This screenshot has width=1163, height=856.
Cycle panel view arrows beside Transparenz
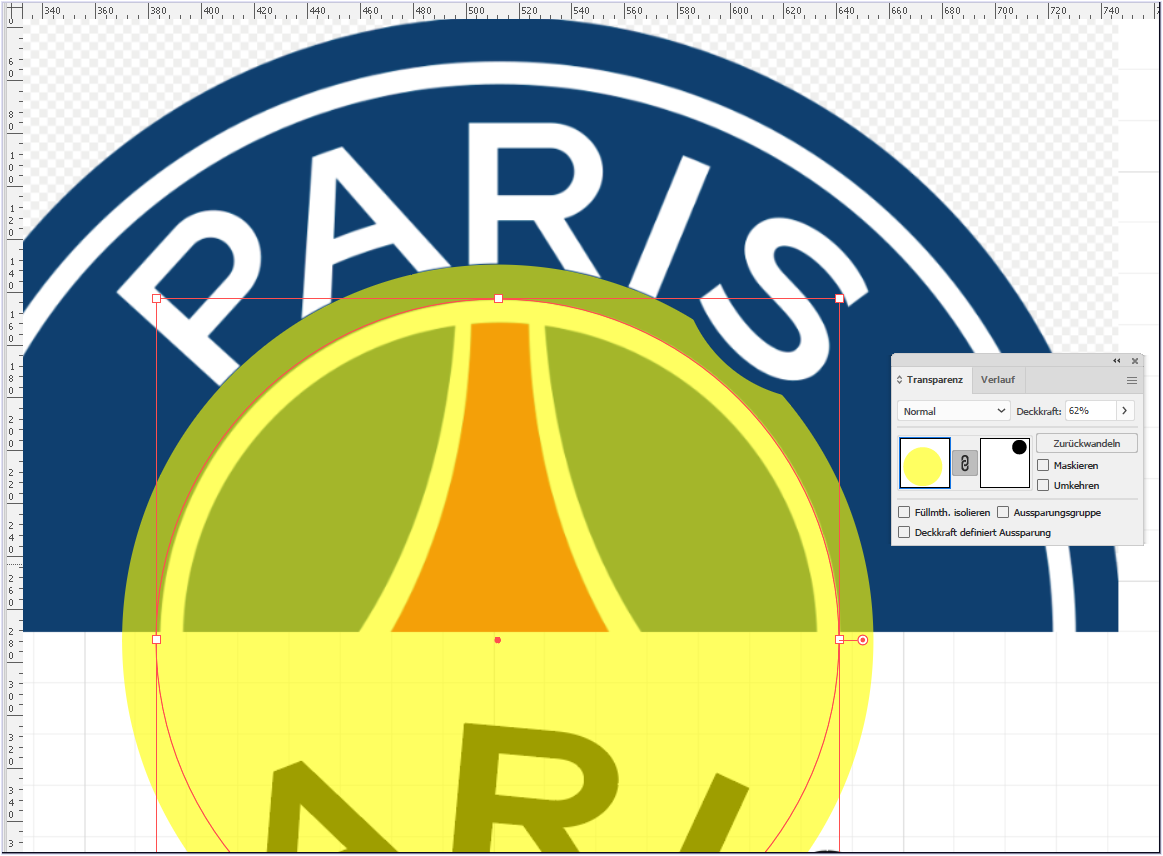click(x=900, y=380)
